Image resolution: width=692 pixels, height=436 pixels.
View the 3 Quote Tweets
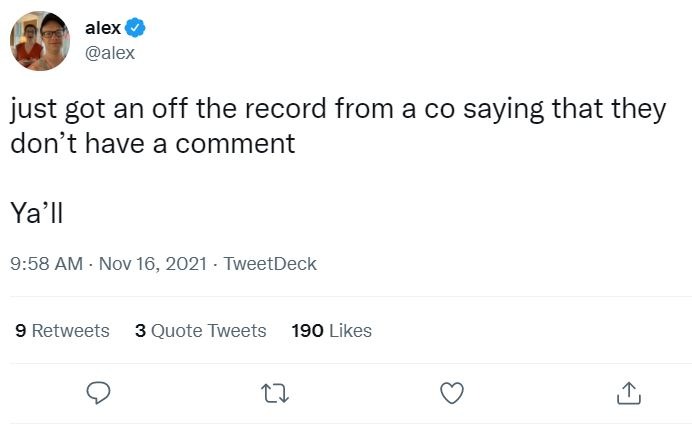coord(201,331)
